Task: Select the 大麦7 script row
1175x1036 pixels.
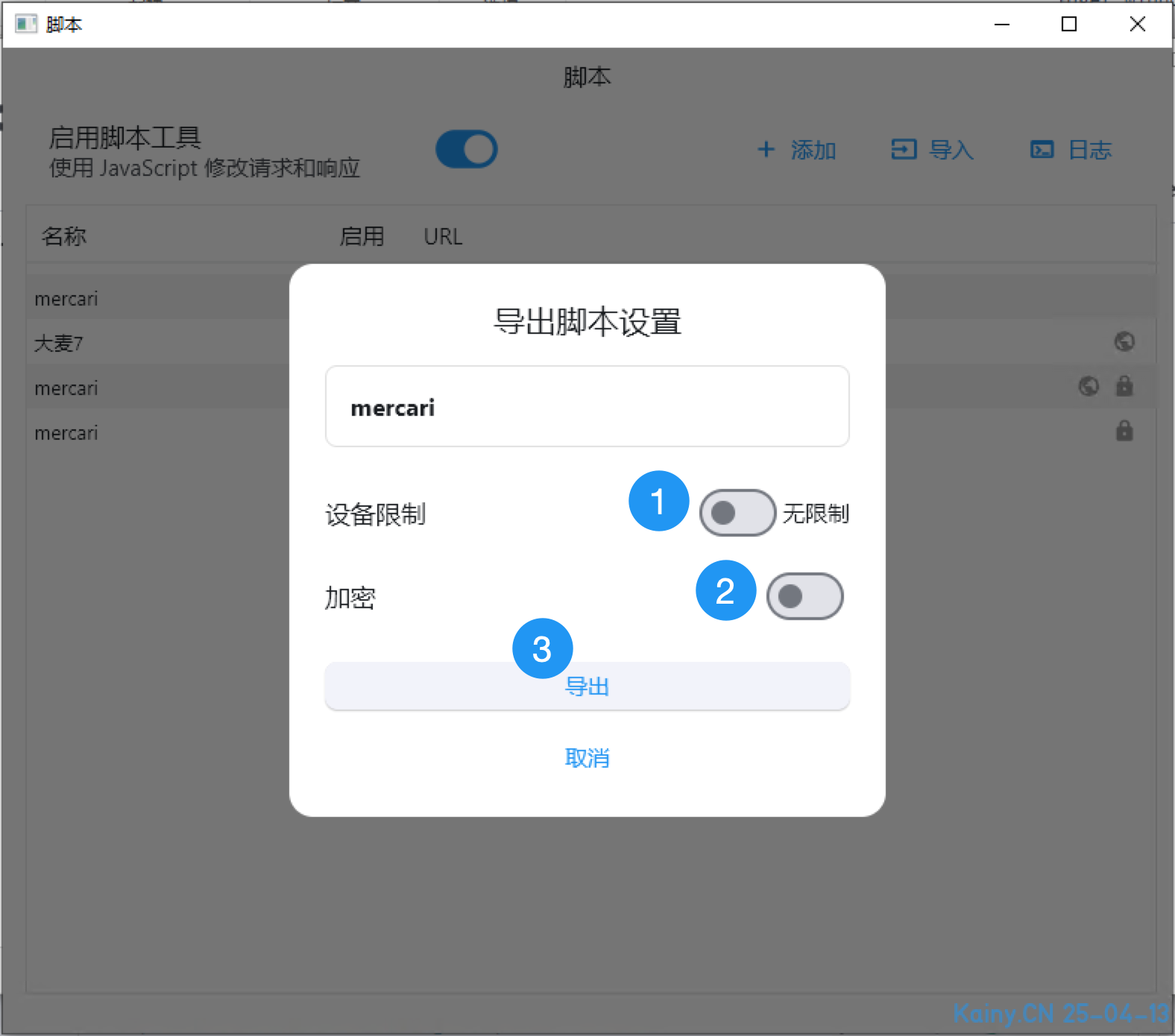Action: (x=149, y=344)
